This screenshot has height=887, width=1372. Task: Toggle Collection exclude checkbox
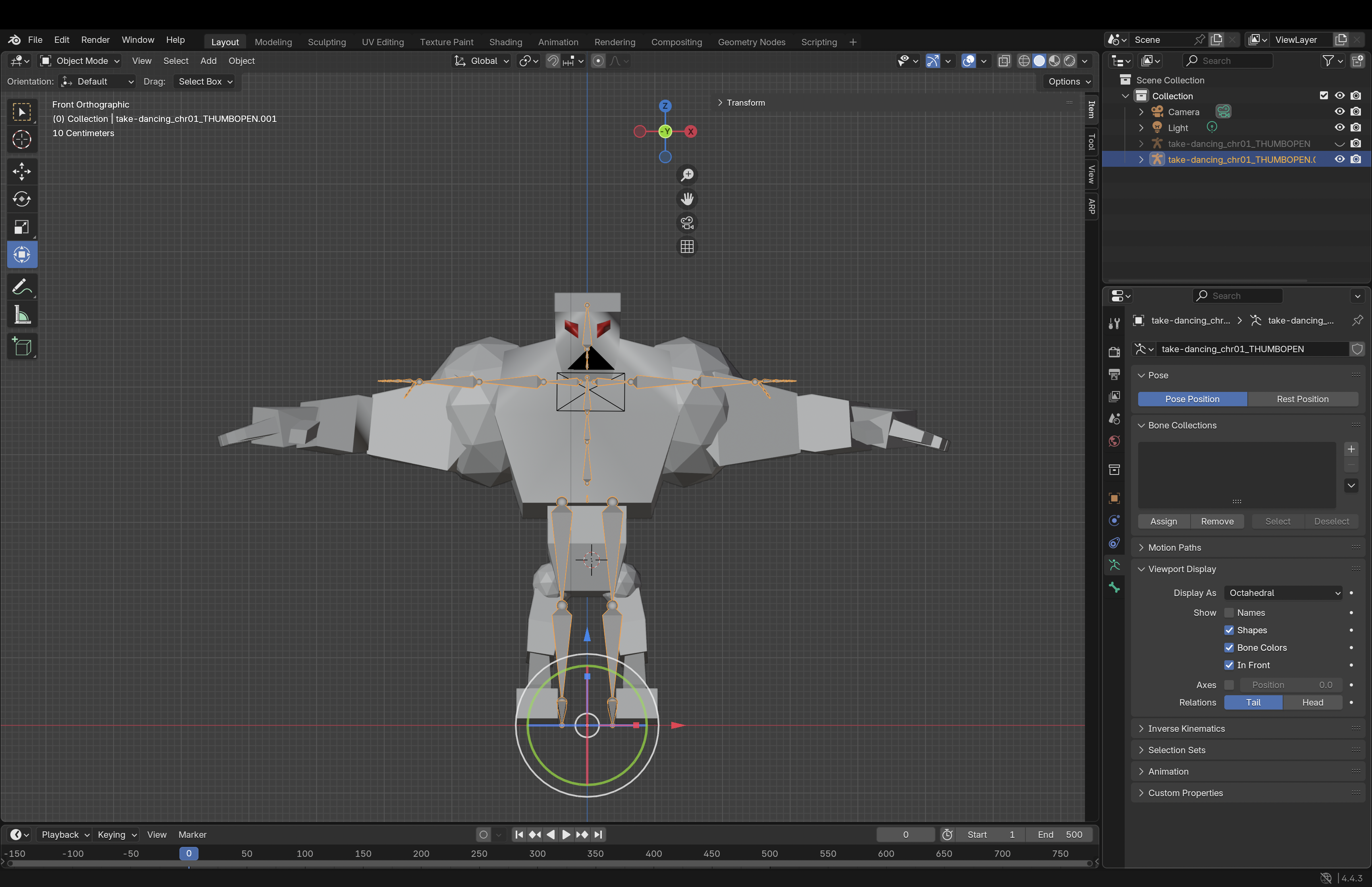click(x=1324, y=96)
